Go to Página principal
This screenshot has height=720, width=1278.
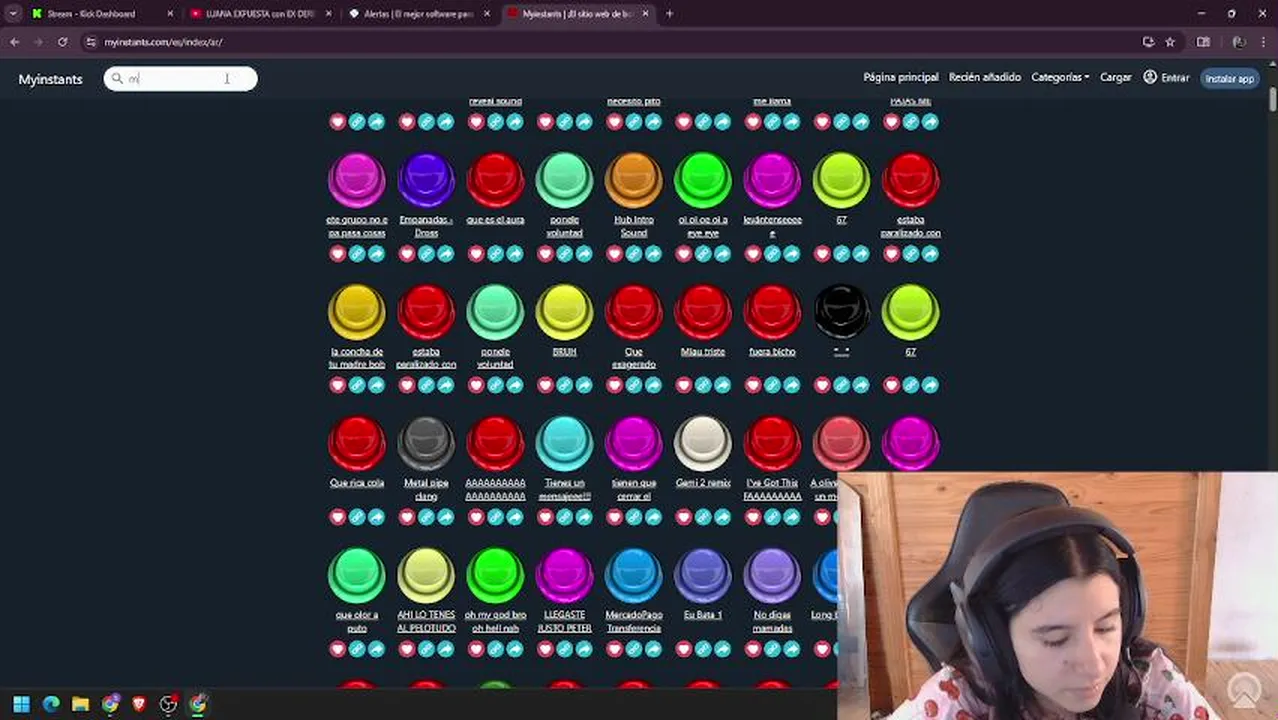pos(901,77)
